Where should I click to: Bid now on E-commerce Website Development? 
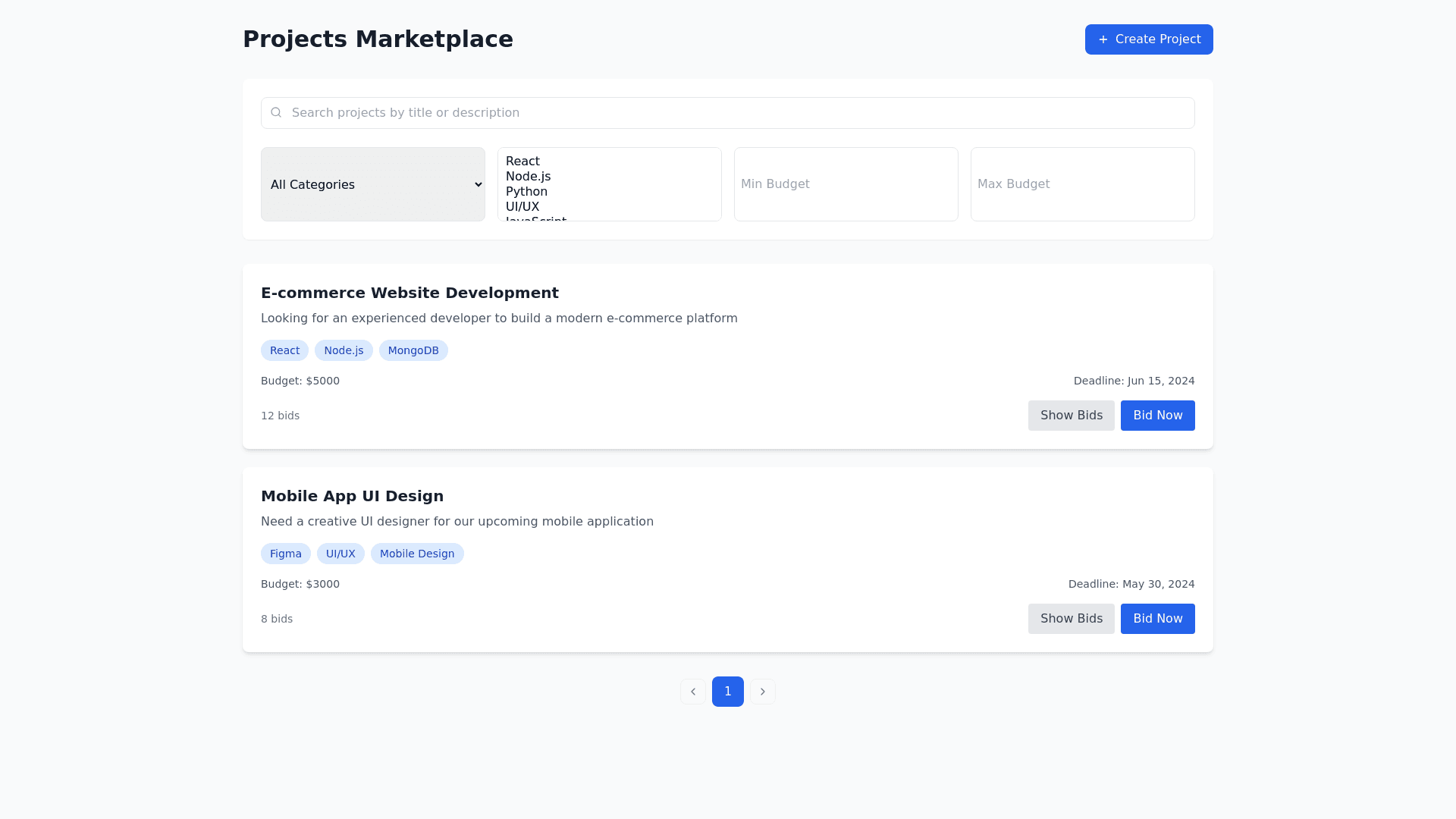point(1158,416)
